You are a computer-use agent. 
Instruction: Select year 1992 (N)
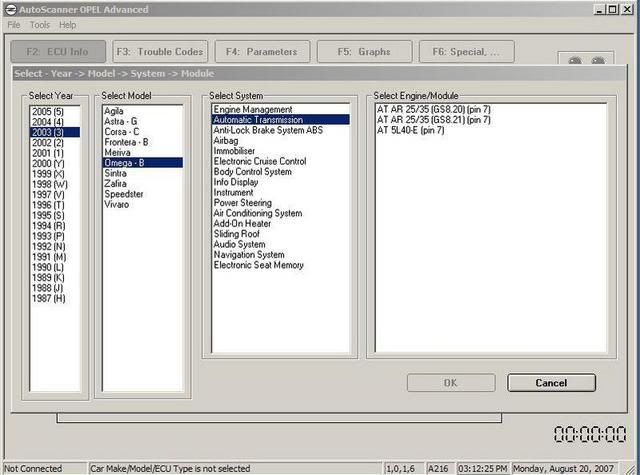55,246
